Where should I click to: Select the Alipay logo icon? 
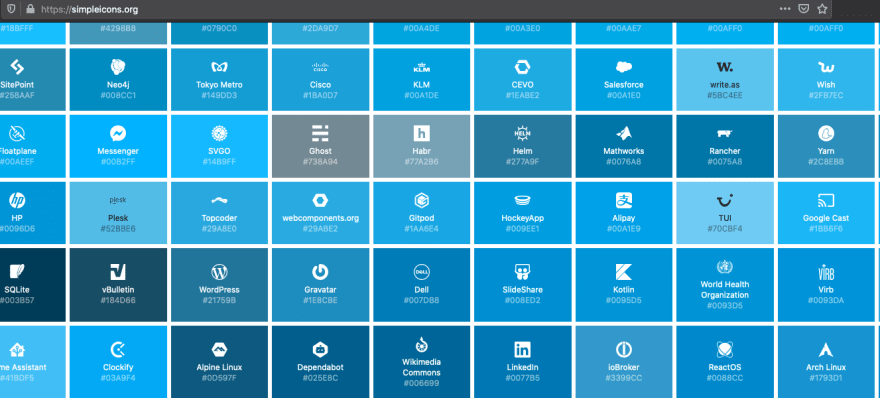pyautogui.click(x=624, y=200)
